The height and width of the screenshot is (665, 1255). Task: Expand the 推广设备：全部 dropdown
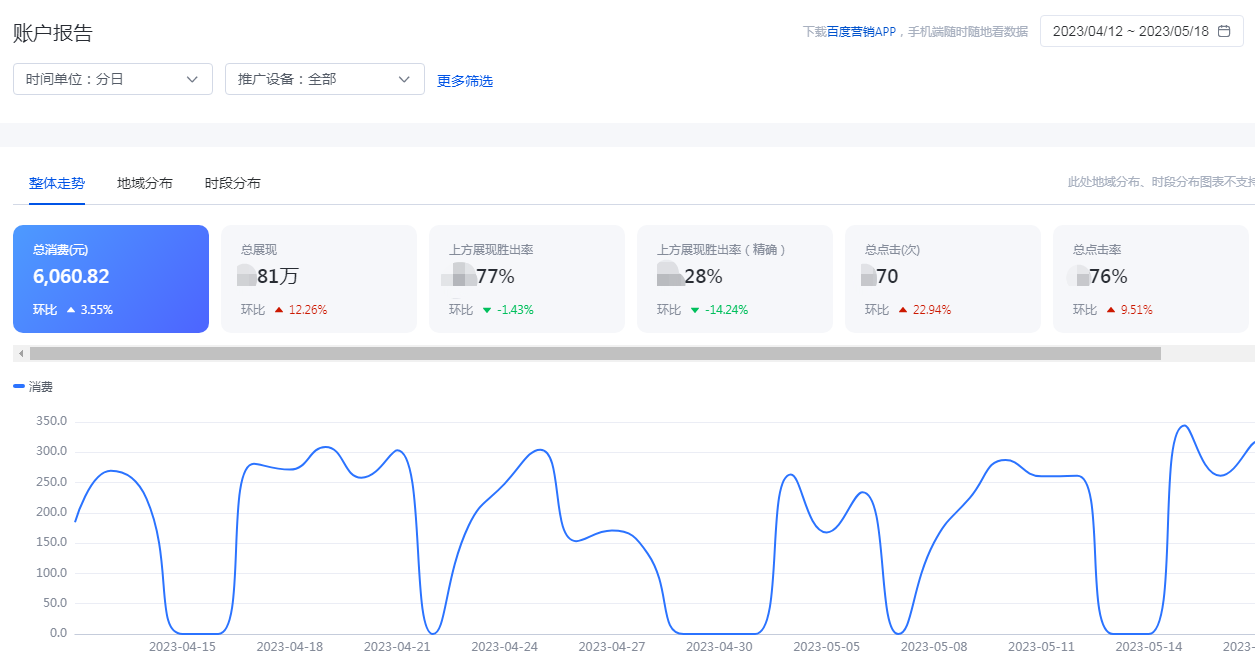point(325,79)
